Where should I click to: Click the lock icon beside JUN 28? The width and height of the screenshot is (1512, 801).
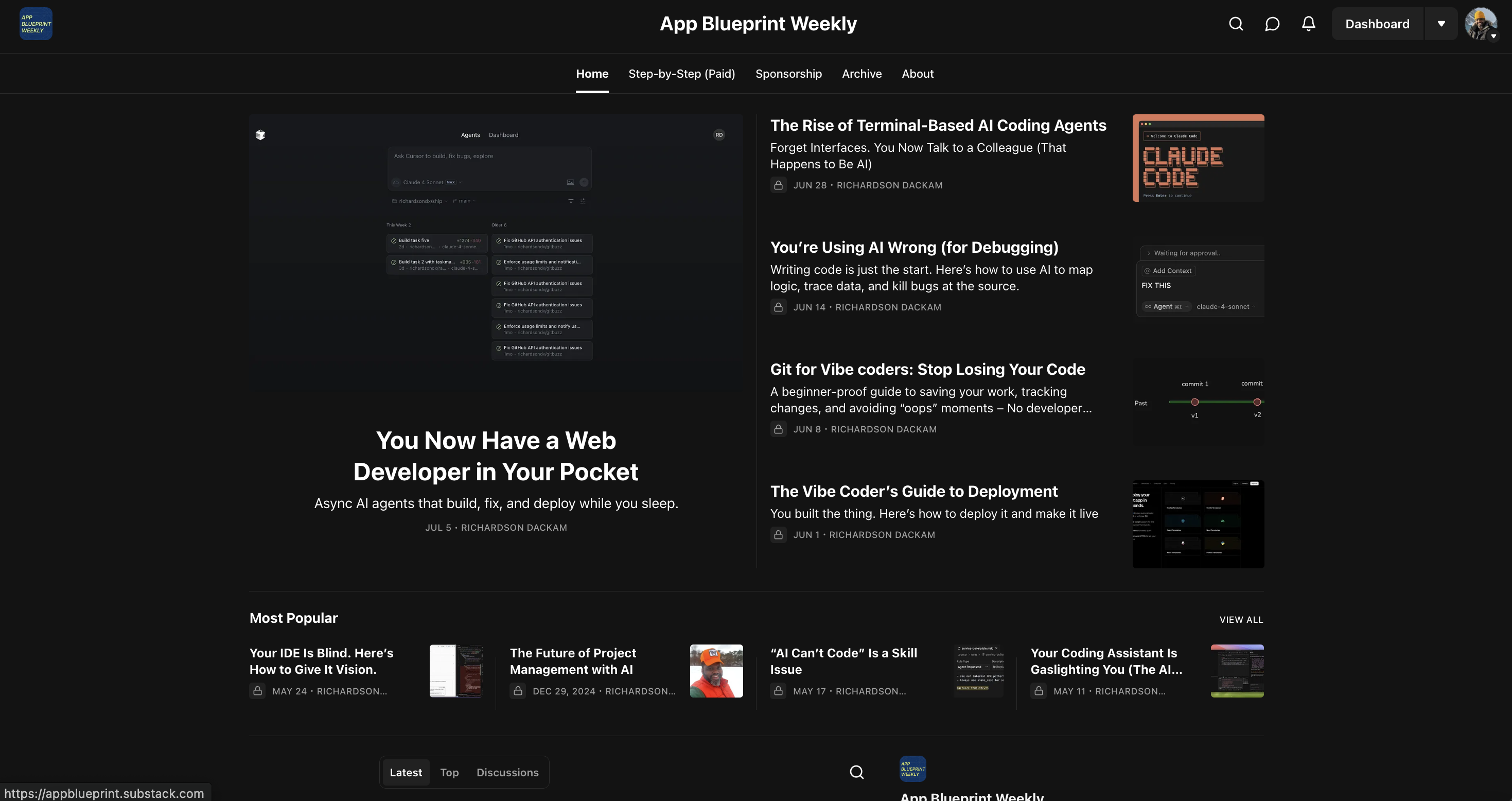[778, 185]
